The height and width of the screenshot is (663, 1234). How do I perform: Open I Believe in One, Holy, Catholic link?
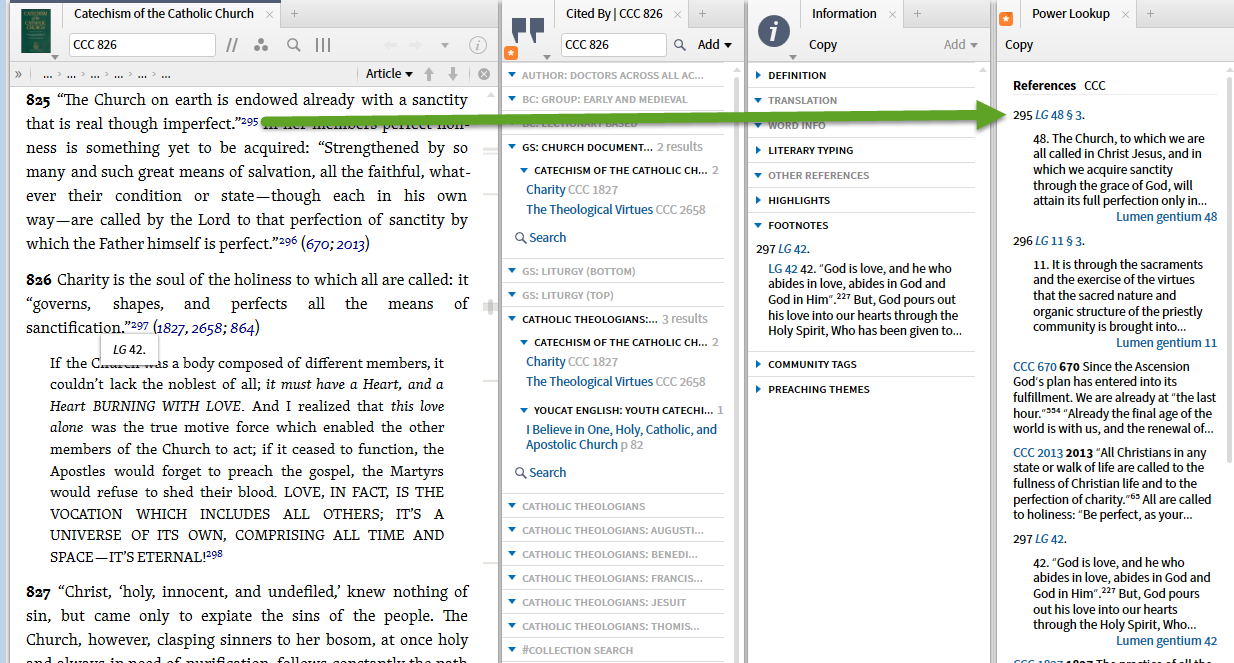[621, 437]
